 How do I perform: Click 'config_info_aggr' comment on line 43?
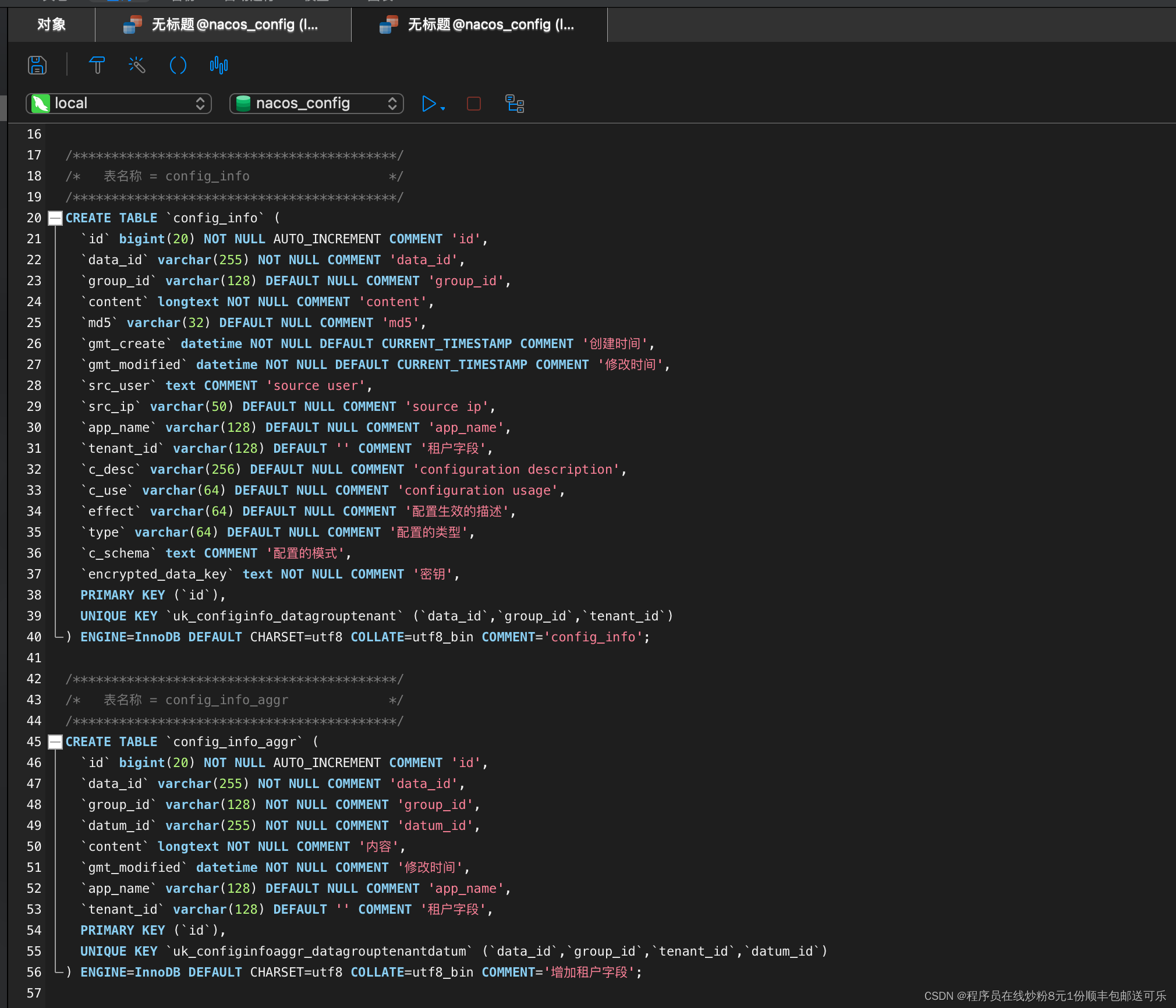coord(226,700)
